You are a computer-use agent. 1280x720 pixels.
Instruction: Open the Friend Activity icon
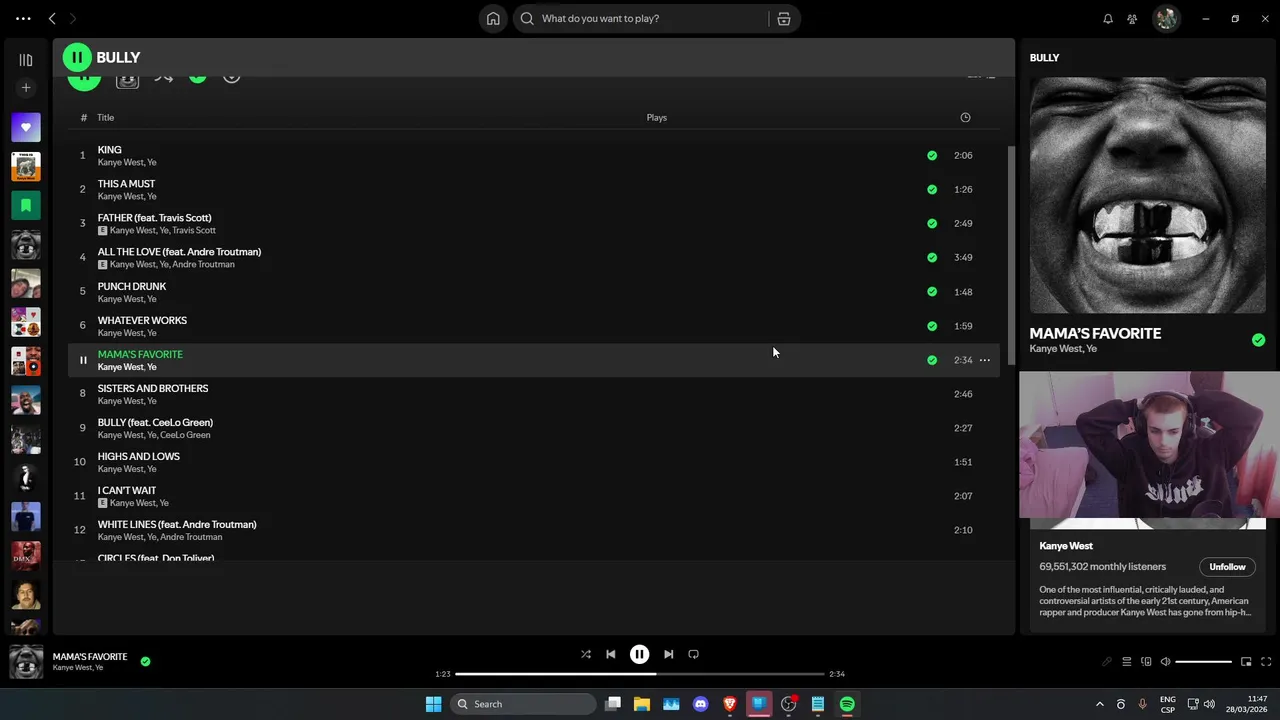(x=1132, y=18)
